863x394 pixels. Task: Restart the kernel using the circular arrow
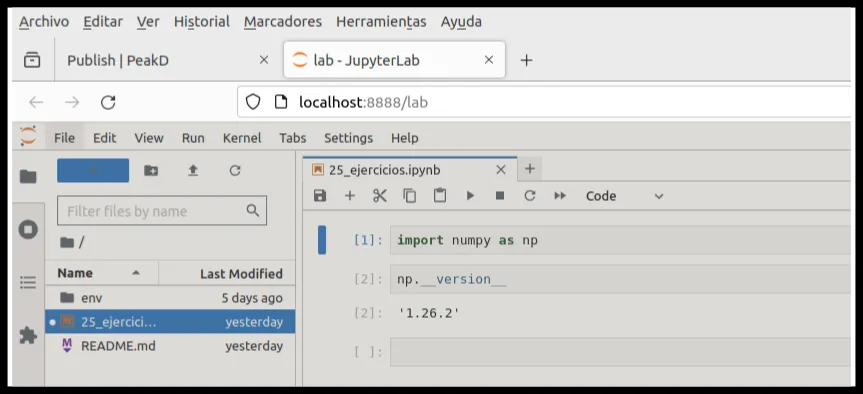[529, 196]
